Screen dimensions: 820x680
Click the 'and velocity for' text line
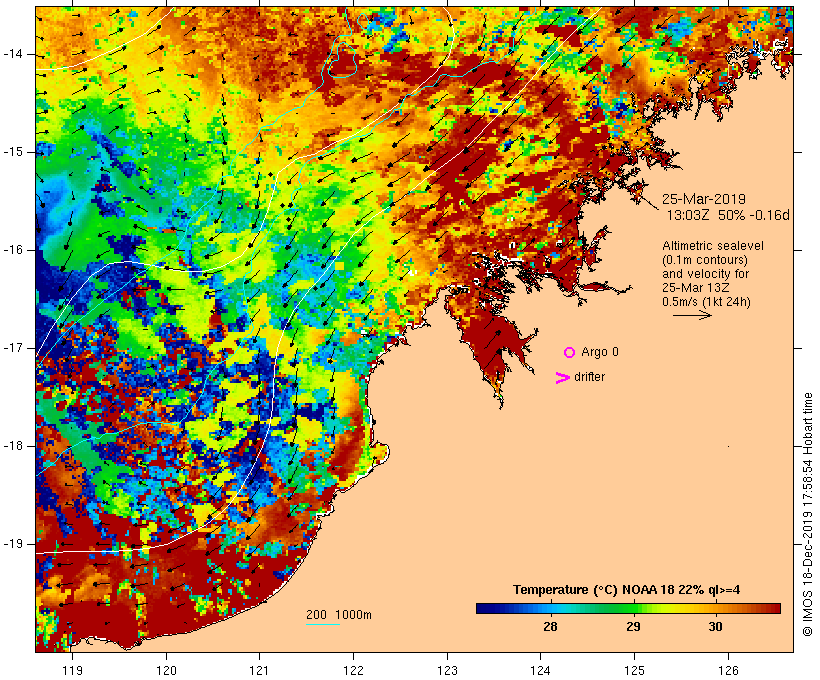point(705,274)
